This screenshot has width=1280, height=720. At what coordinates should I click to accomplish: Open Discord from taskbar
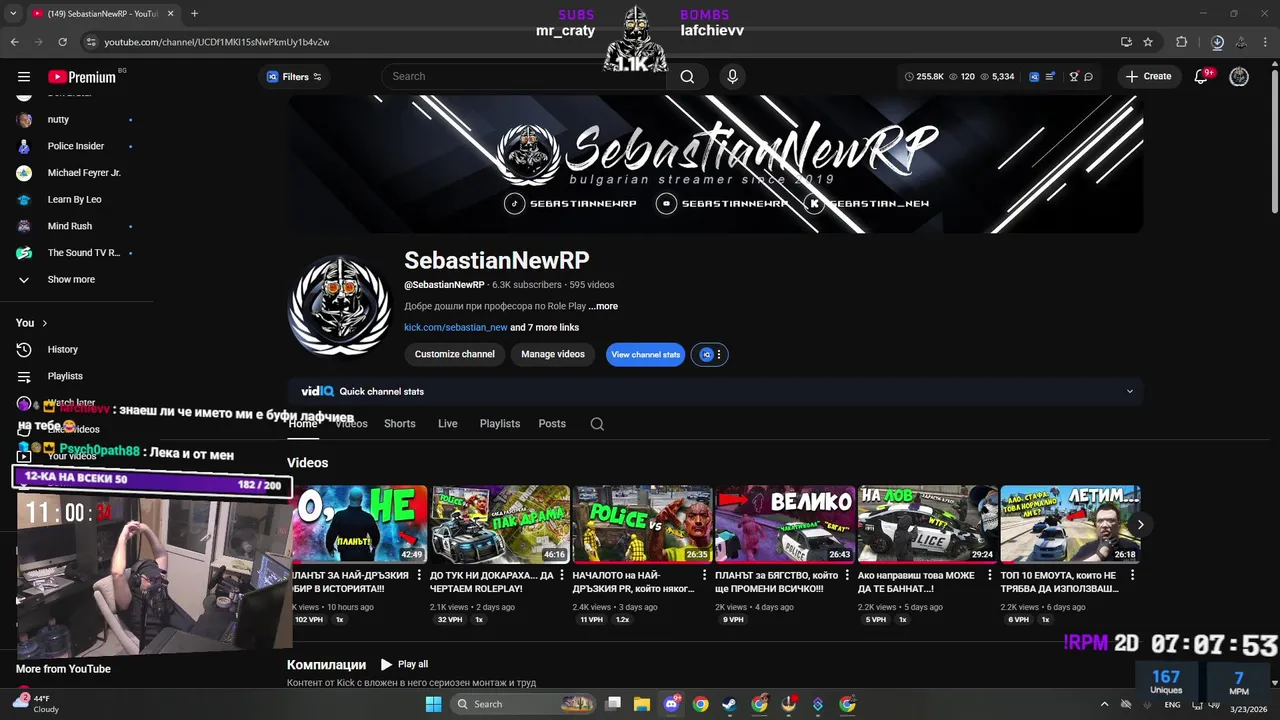[x=671, y=704]
